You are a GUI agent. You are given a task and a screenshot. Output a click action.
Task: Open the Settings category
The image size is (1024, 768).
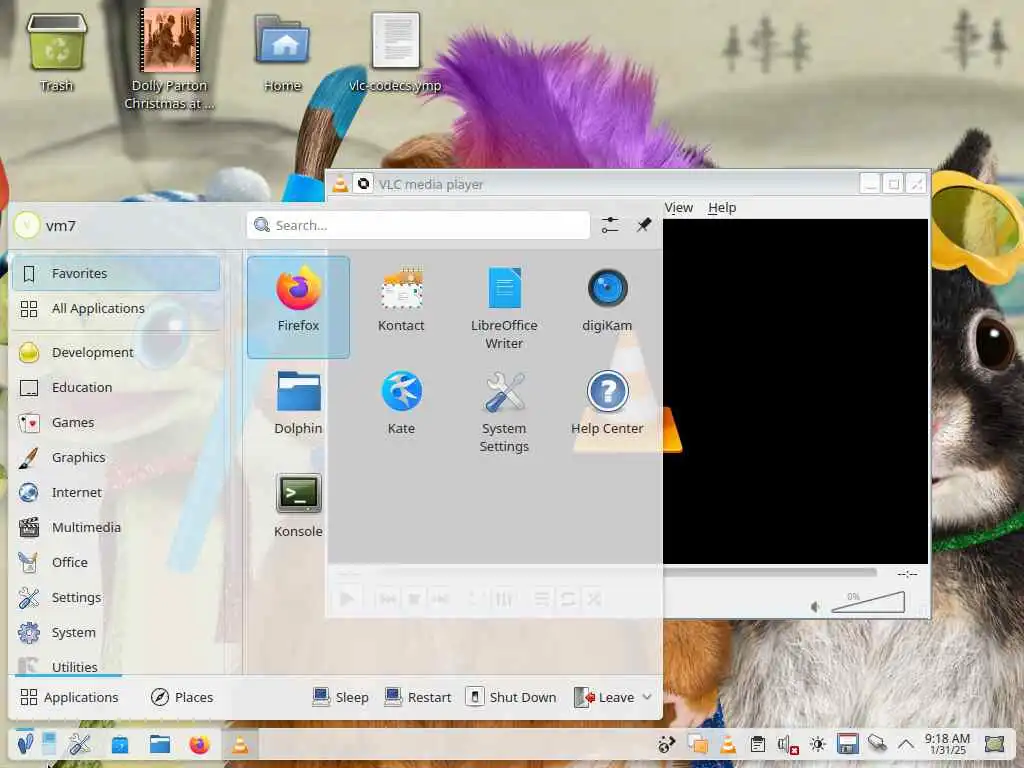pos(116,598)
